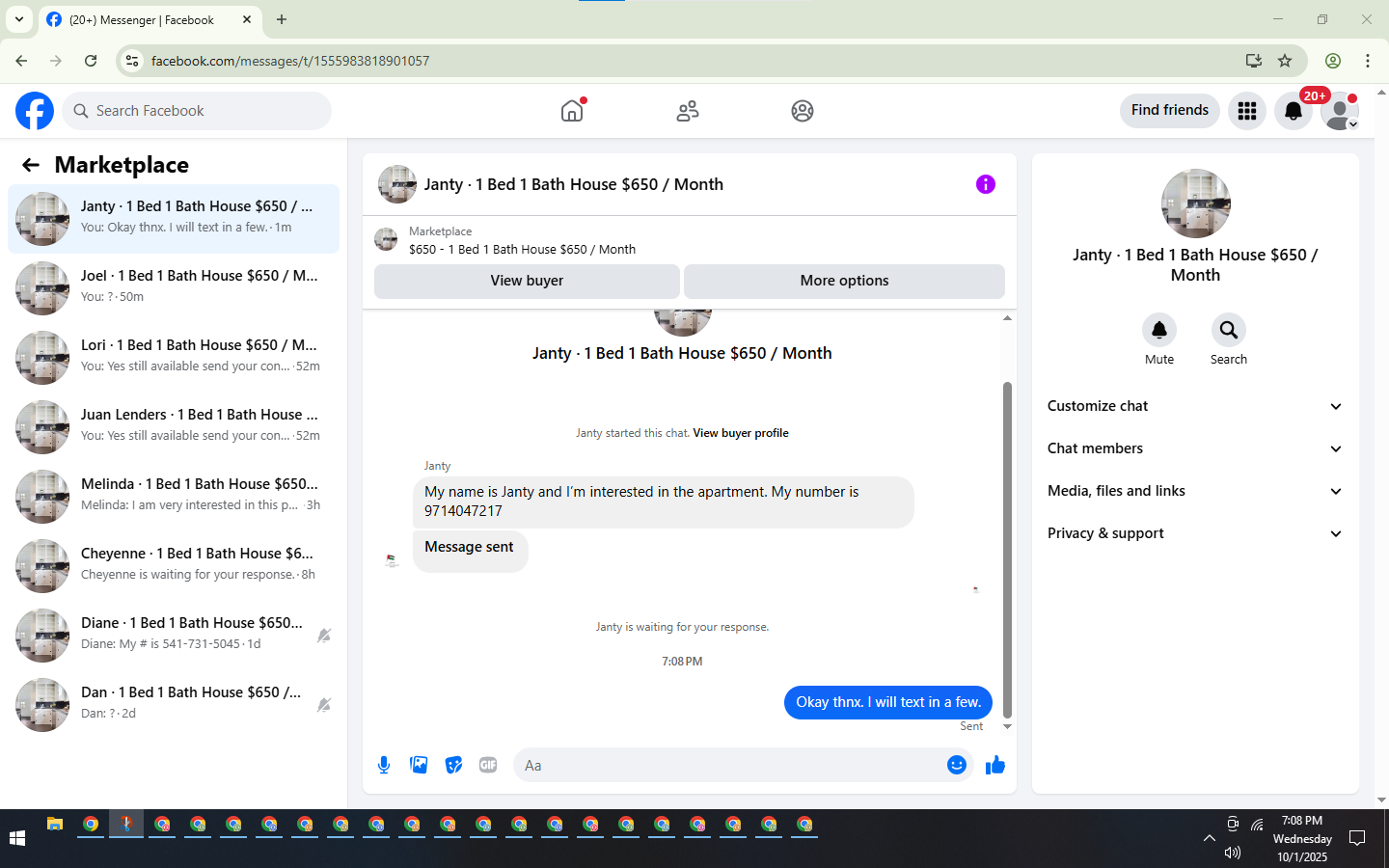This screenshot has width=1389, height=868.
Task: Open Dan's conversation
Action: pyautogui.click(x=174, y=705)
